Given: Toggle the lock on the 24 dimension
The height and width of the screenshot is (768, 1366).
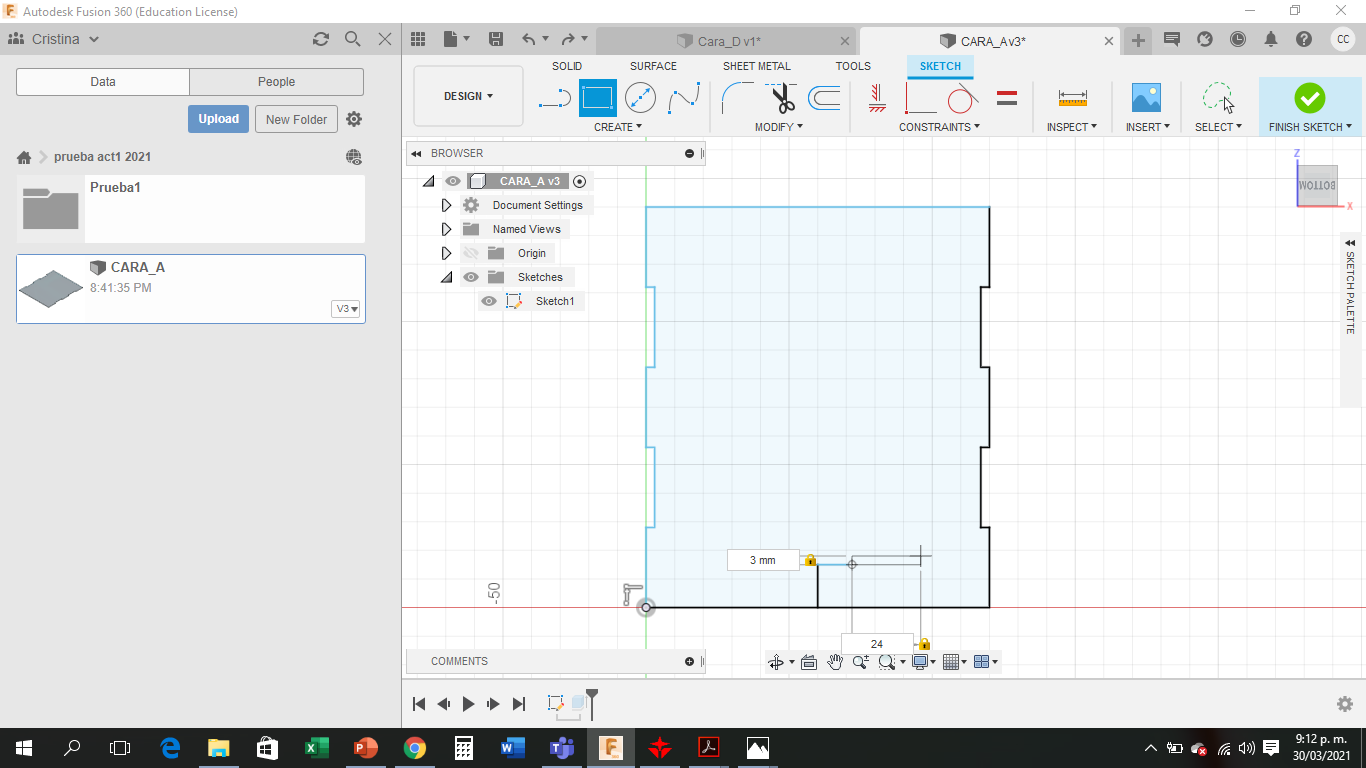Looking at the screenshot, I should 925,644.
